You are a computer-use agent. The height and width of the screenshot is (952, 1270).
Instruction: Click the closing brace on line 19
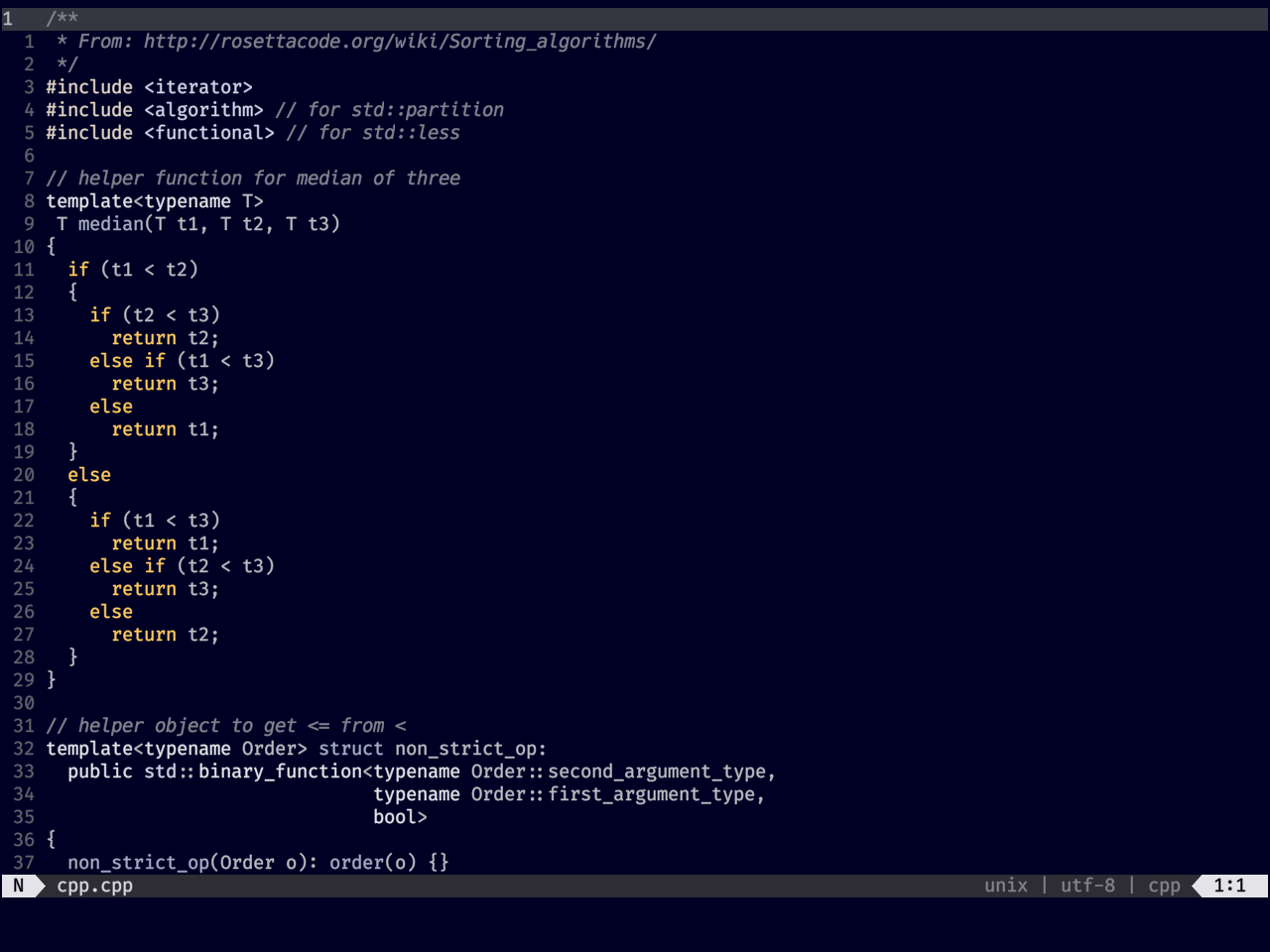click(x=73, y=452)
